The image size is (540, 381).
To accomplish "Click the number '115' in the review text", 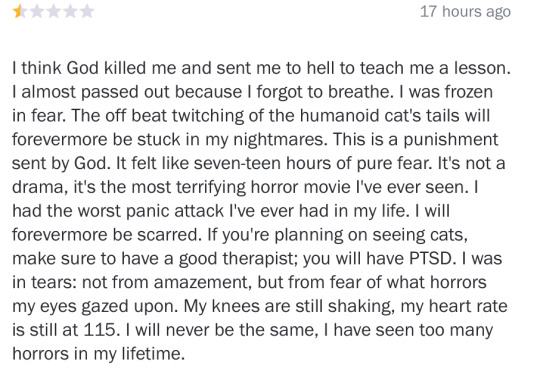I will (x=100, y=330).
